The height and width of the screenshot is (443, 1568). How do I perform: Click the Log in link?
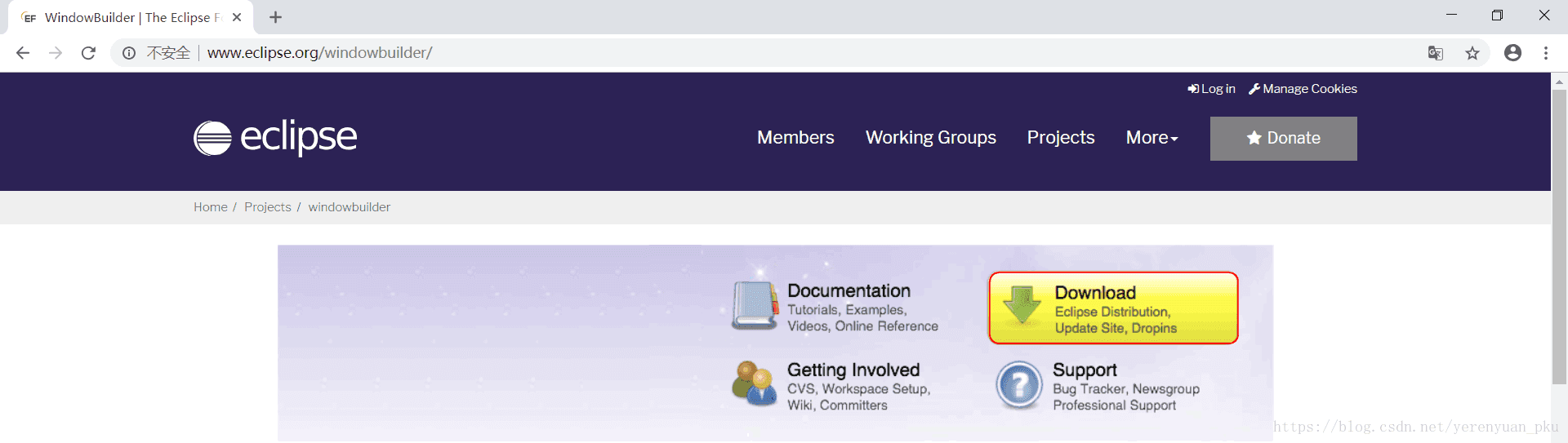tap(1211, 89)
